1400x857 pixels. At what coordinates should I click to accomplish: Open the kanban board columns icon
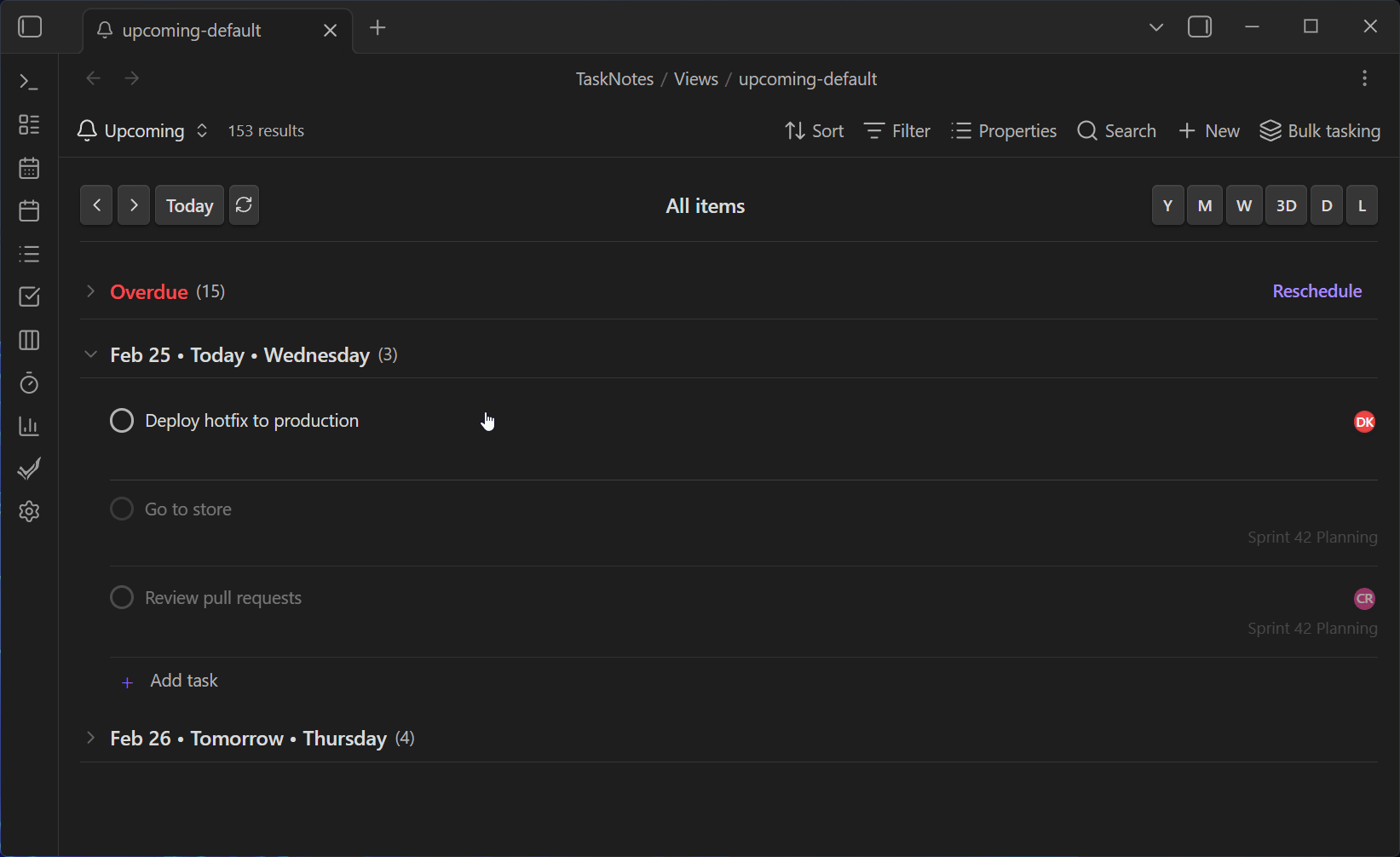click(28, 340)
